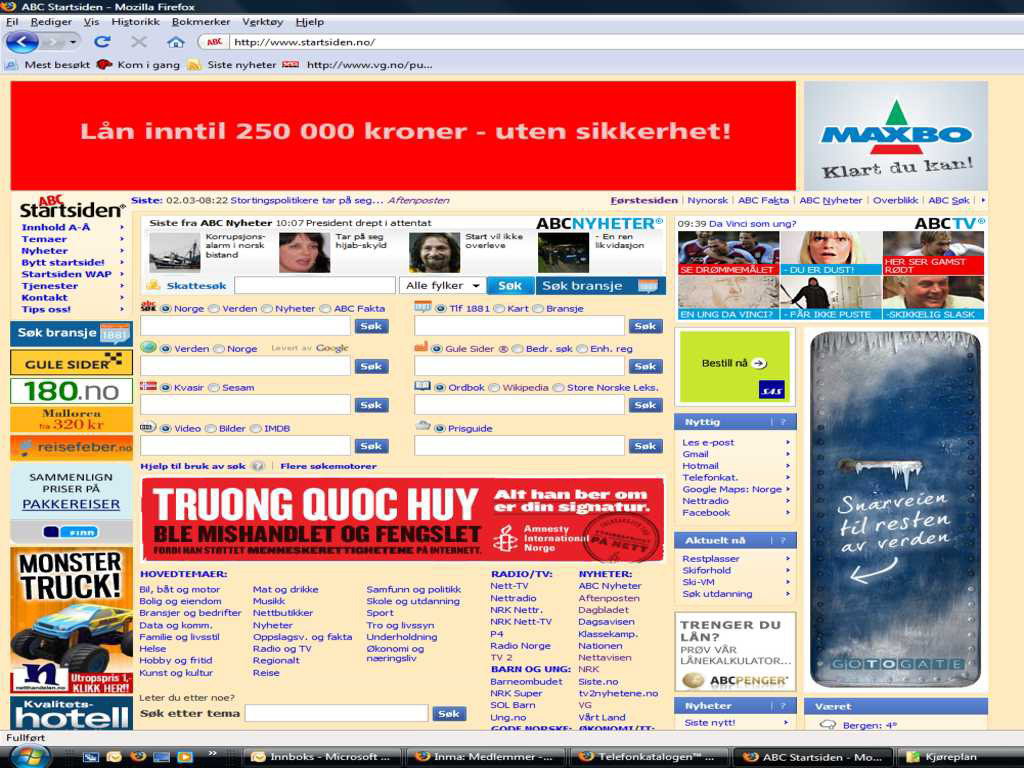Click the ABC TV logo
1024x768 pixels.
tap(949, 223)
